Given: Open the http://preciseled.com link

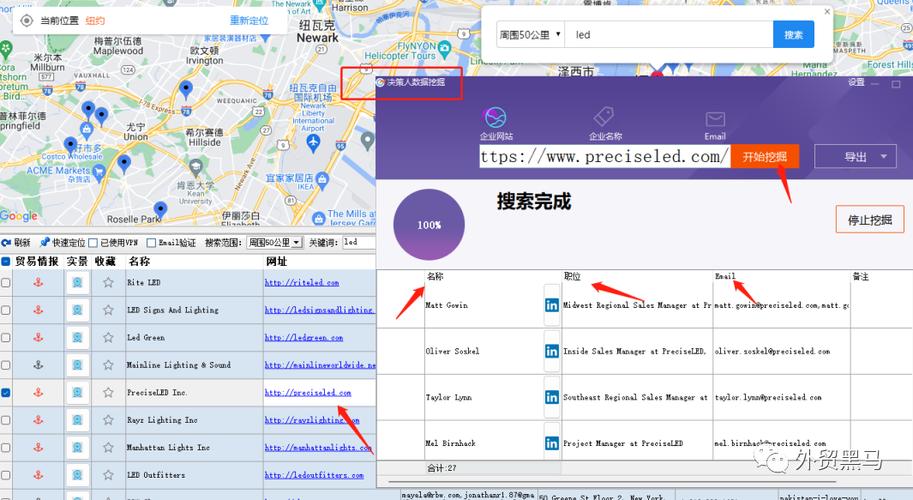Looking at the screenshot, I should point(308,393).
